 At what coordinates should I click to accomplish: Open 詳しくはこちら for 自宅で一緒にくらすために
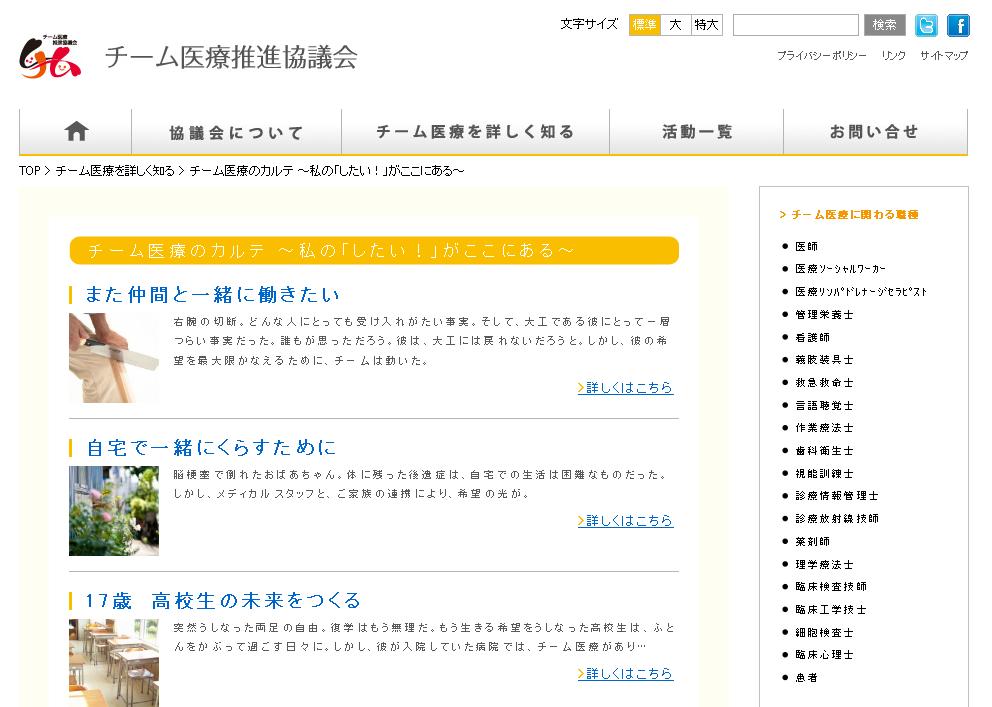(625, 521)
